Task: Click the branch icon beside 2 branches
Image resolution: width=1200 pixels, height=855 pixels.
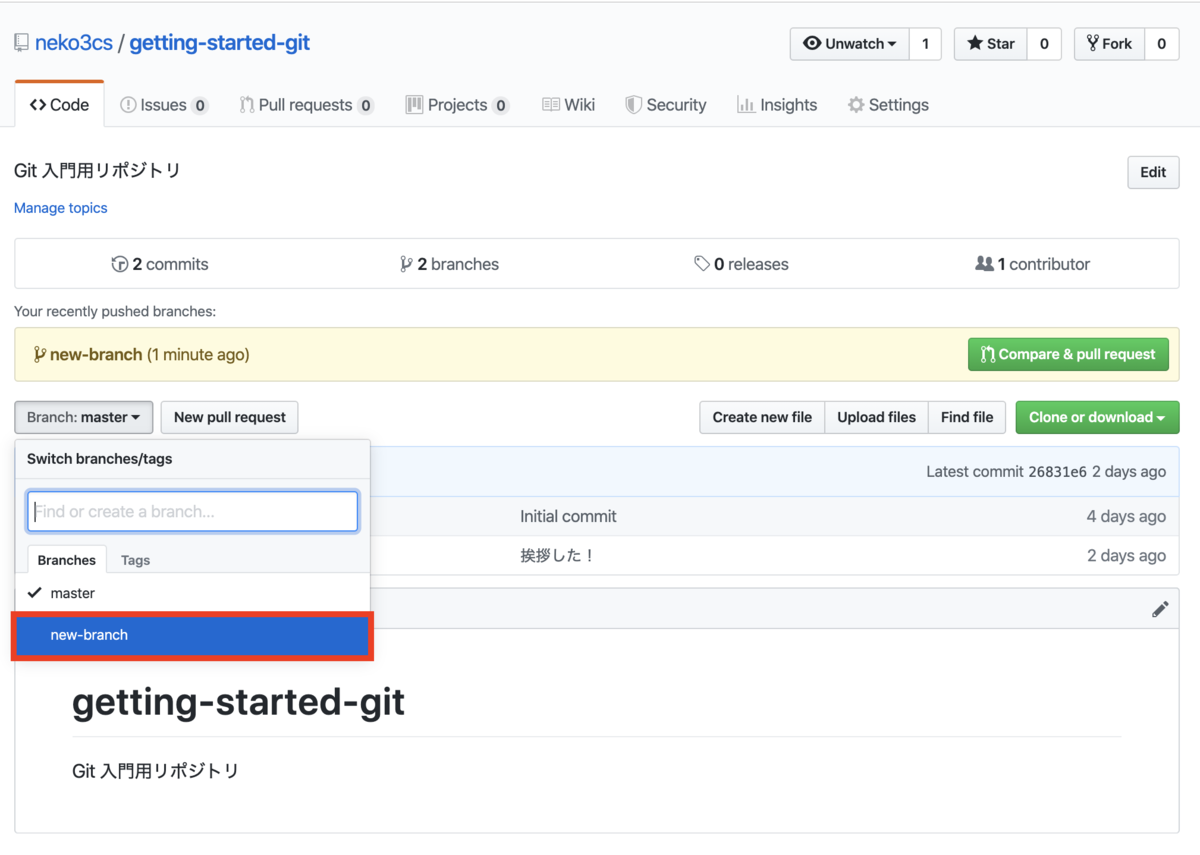Action: click(406, 264)
